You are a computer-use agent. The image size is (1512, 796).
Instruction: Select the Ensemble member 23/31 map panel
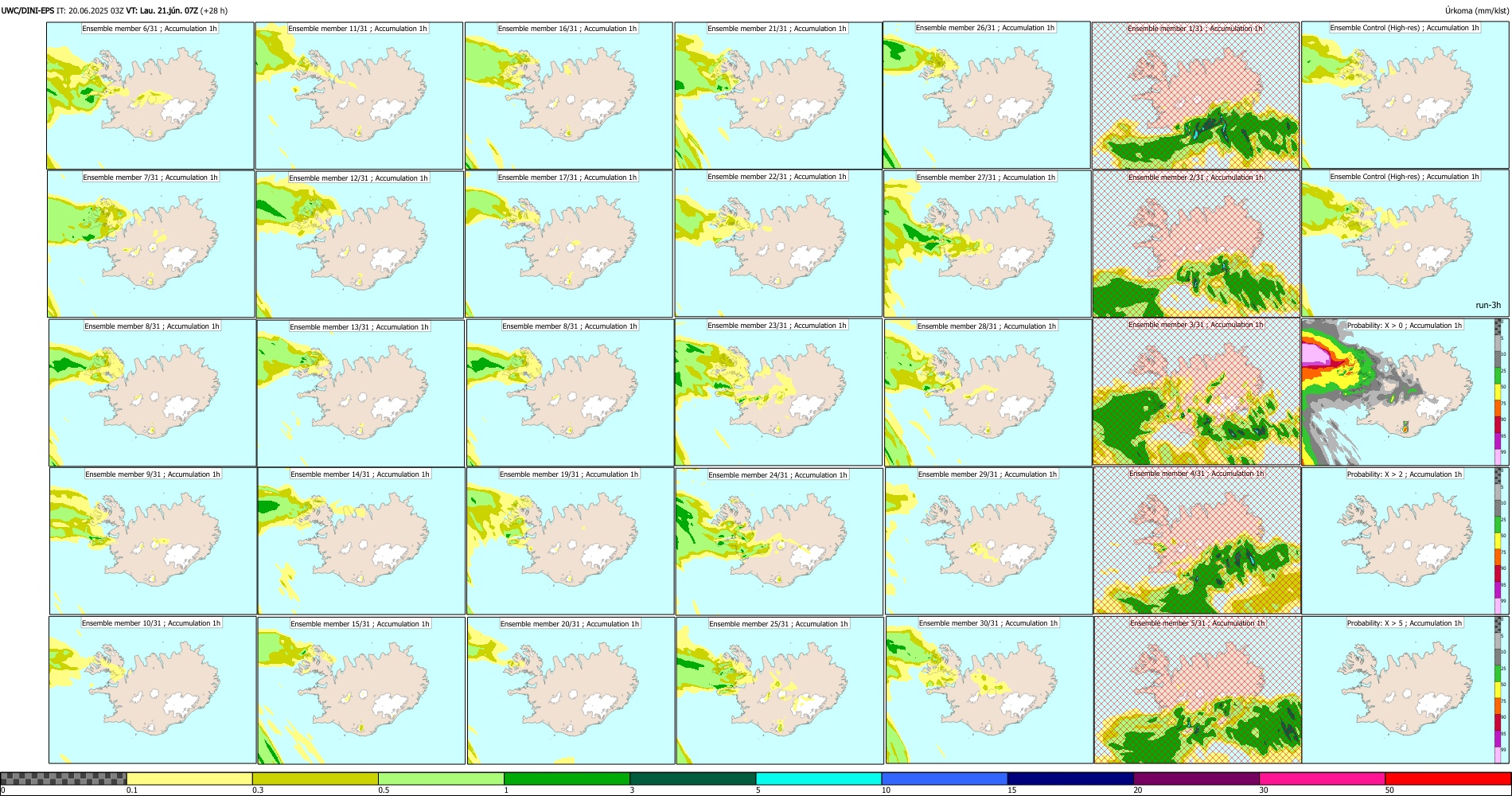779,392
